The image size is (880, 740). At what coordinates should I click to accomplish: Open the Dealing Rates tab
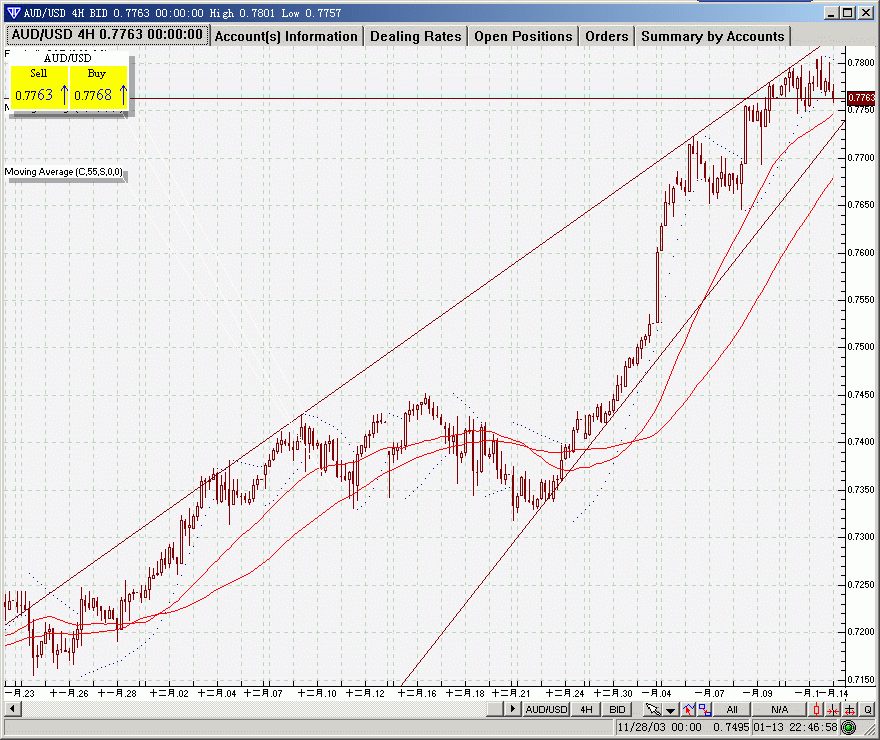[x=415, y=36]
